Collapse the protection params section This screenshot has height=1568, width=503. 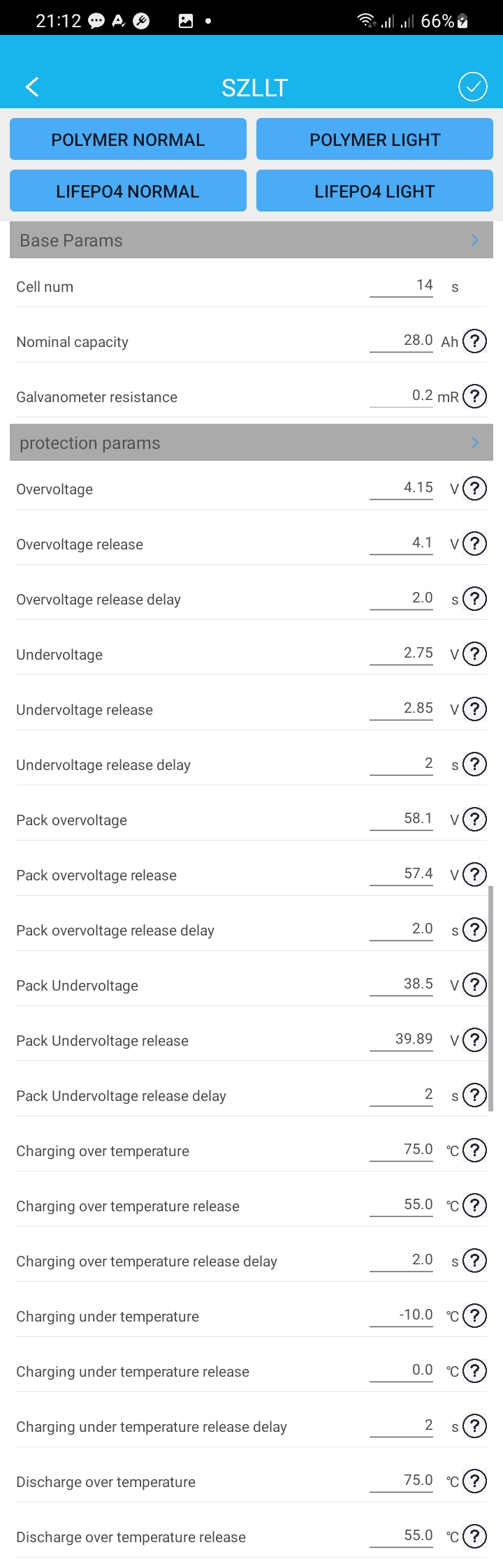coord(474,443)
